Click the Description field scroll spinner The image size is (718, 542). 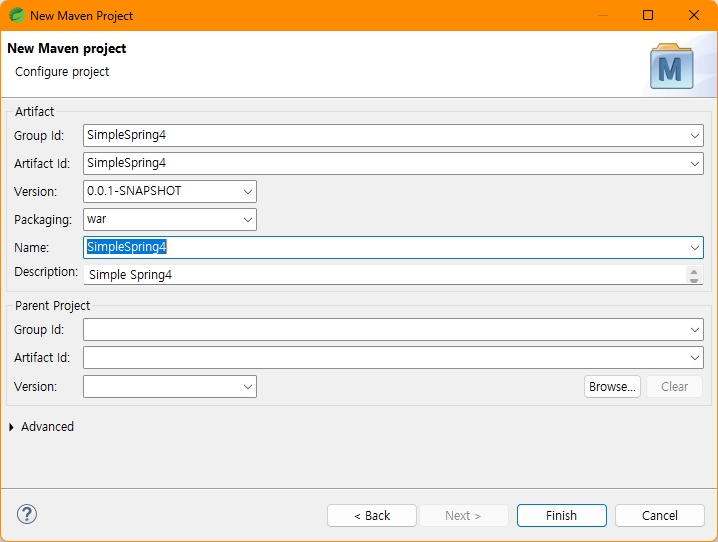coord(694,275)
